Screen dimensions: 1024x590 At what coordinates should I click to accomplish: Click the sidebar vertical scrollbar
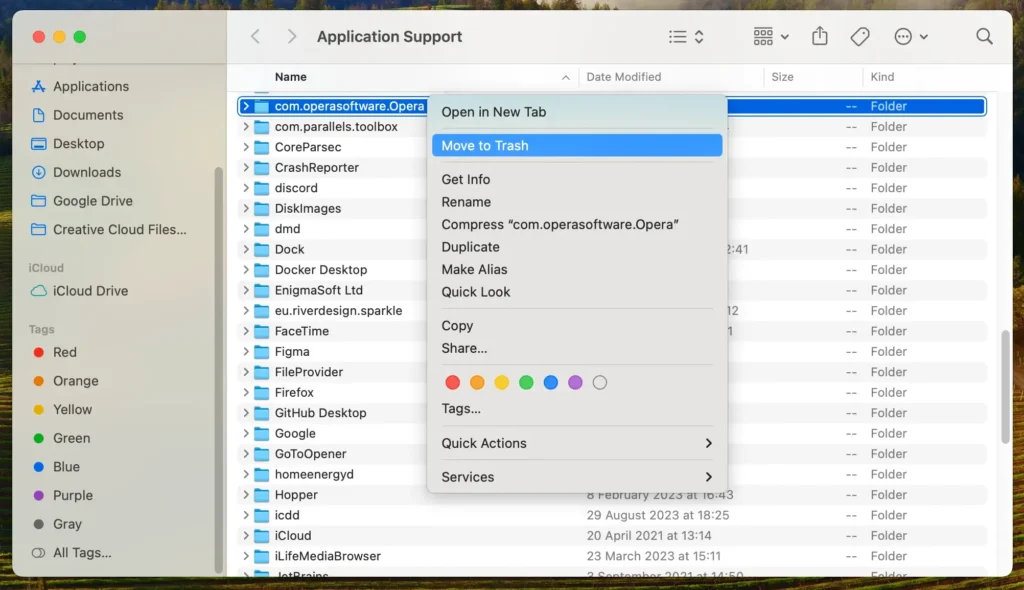point(219,370)
